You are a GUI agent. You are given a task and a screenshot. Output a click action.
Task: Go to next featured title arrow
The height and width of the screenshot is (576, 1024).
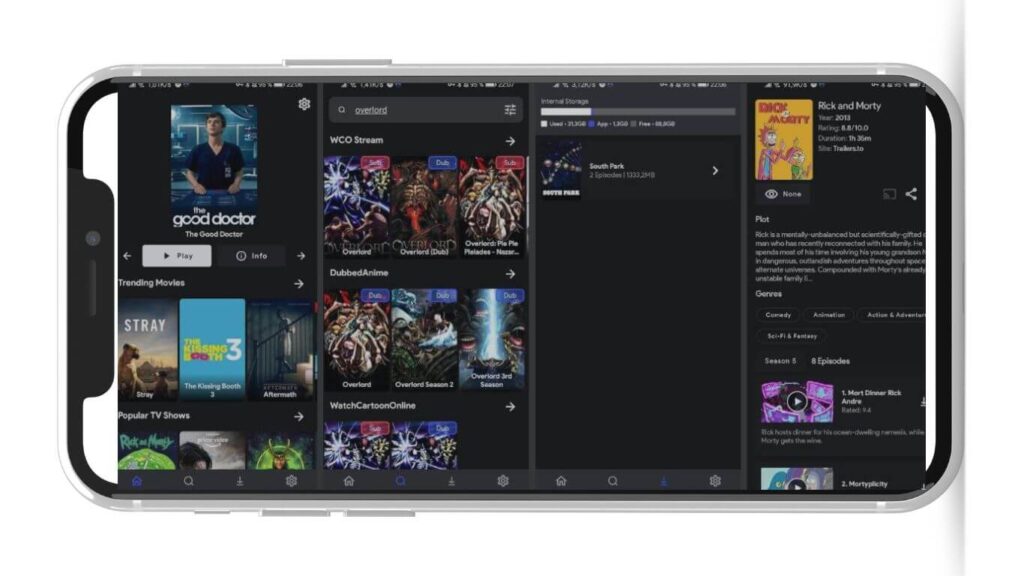301,256
